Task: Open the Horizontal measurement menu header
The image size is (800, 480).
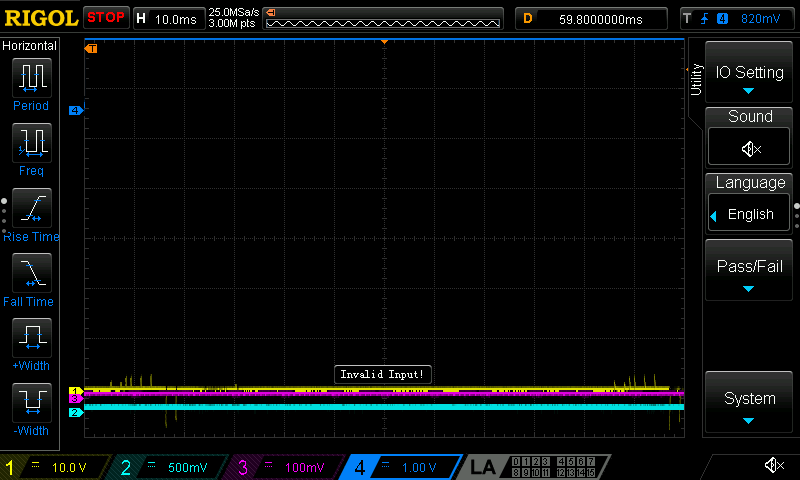Action: [30, 46]
